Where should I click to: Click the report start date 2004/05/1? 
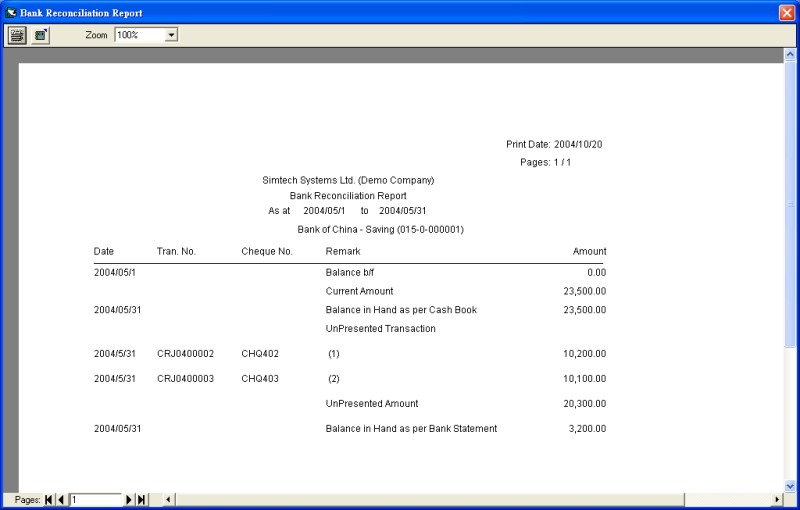point(324,211)
